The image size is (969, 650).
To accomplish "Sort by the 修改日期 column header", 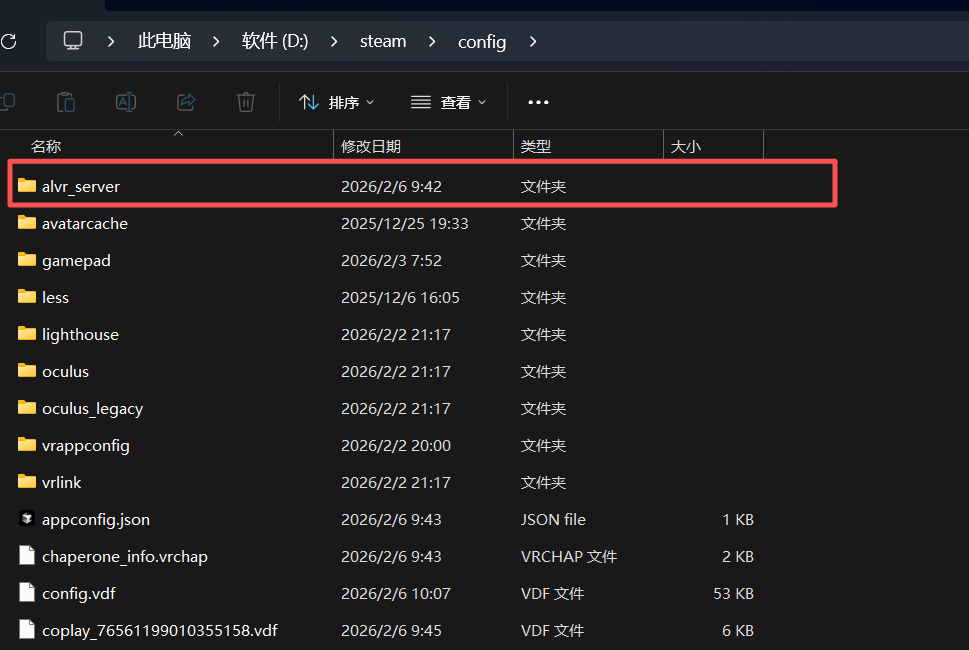I will point(371,146).
